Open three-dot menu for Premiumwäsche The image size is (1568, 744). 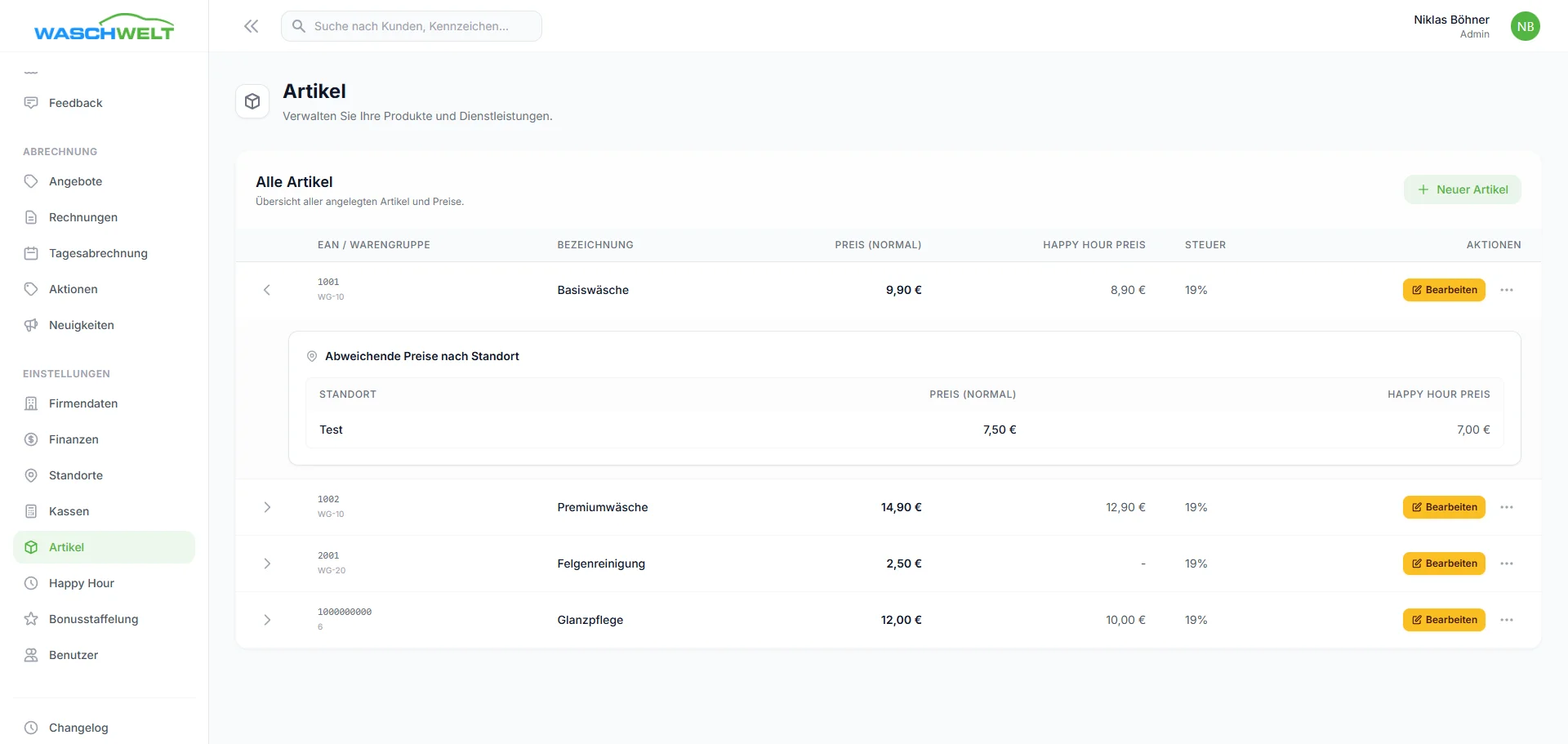(x=1507, y=507)
